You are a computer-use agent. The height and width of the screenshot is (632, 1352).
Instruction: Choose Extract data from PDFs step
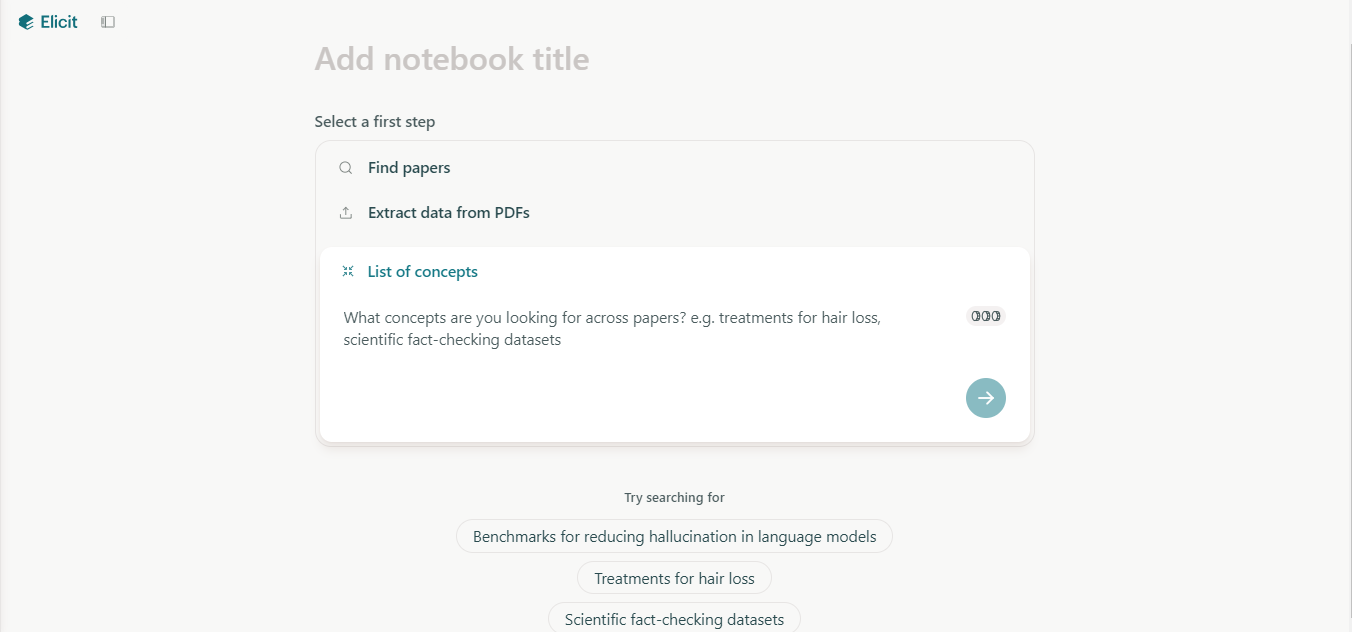[448, 213]
